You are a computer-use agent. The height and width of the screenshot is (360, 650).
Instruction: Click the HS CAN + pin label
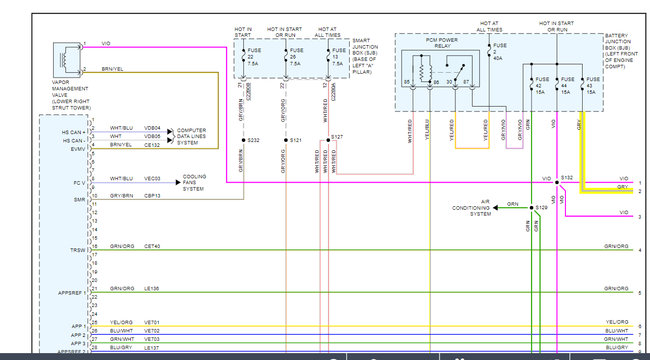[74, 132]
